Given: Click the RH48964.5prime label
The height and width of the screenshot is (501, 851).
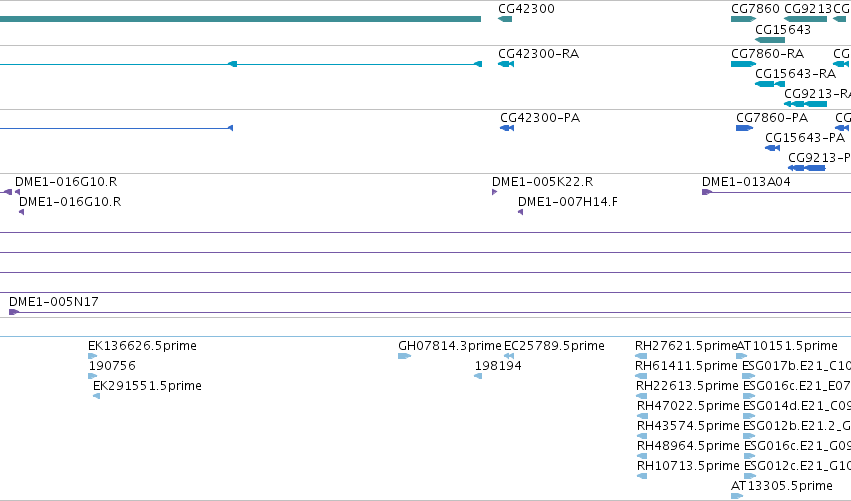Looking at the screenshot, I should [x=688, y=446].
